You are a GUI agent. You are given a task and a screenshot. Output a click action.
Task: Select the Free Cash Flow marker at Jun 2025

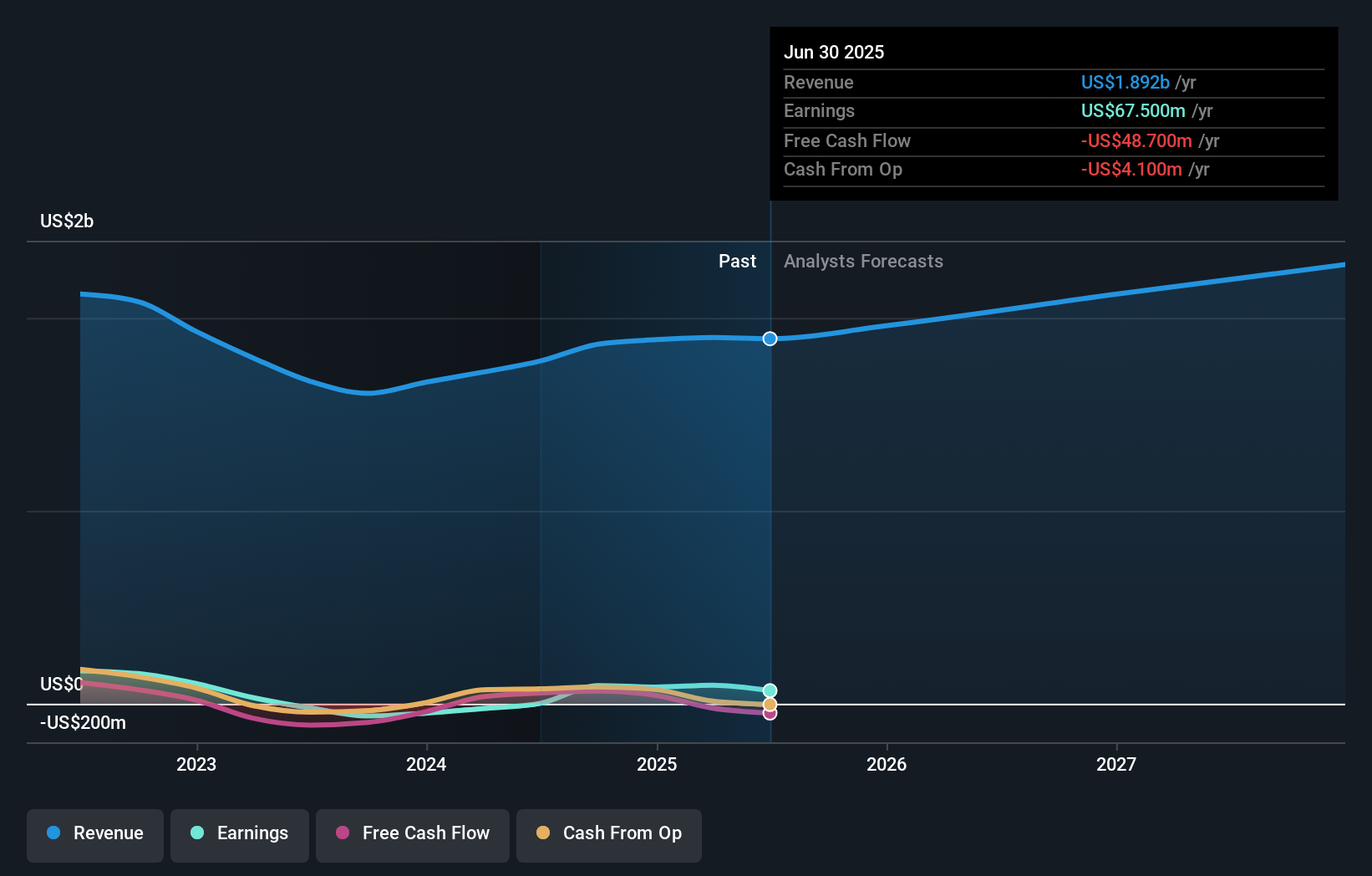(x=770, y=714)
